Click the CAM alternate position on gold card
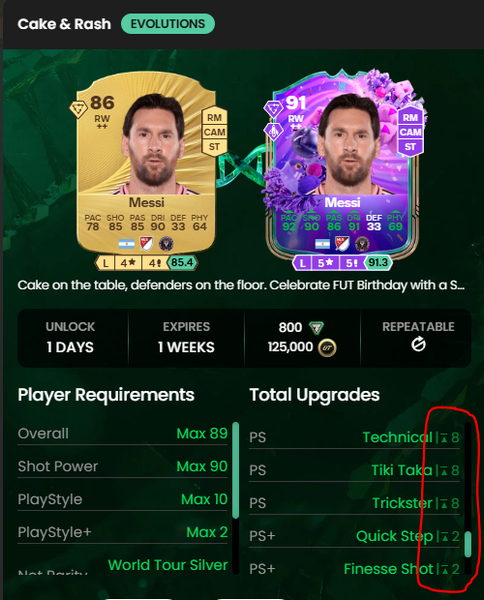Image resolution: width=484 pixels, height=600 pixels. 214,132
